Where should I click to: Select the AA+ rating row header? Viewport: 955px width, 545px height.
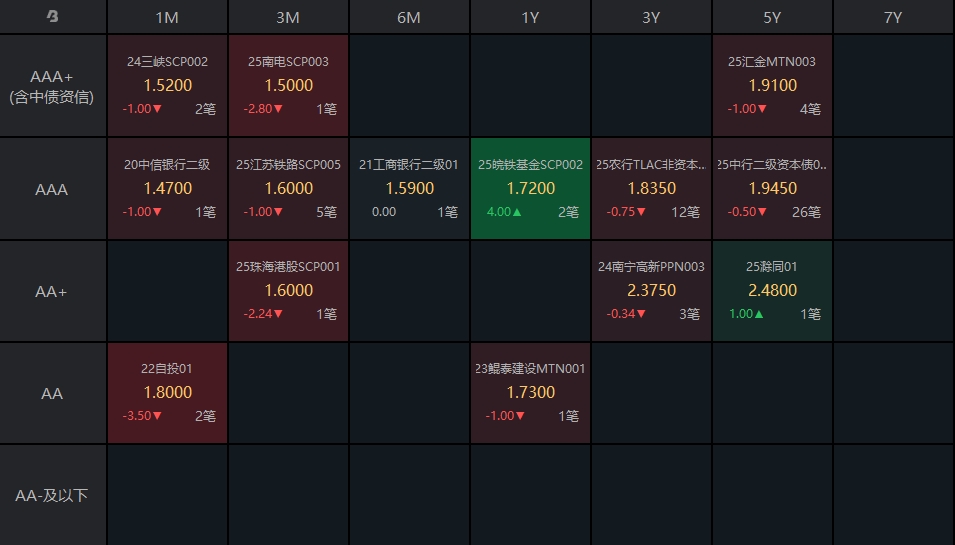52,291
